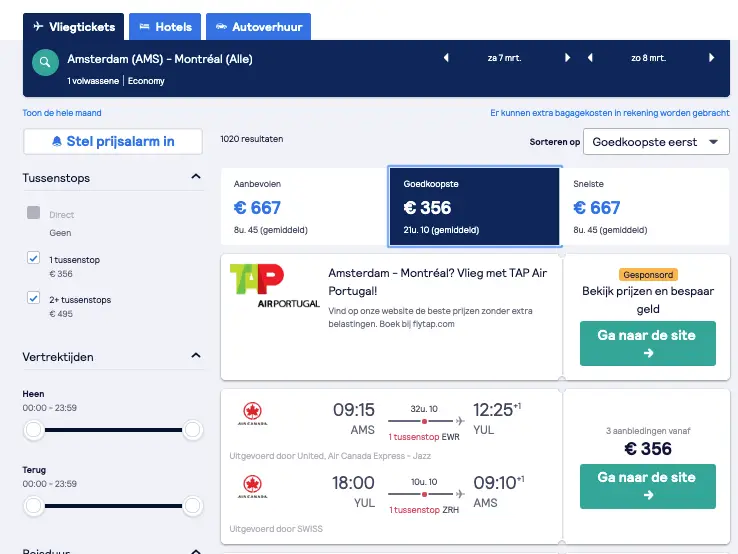Advance departure date past za 7 mrt.

click(567, 58)
